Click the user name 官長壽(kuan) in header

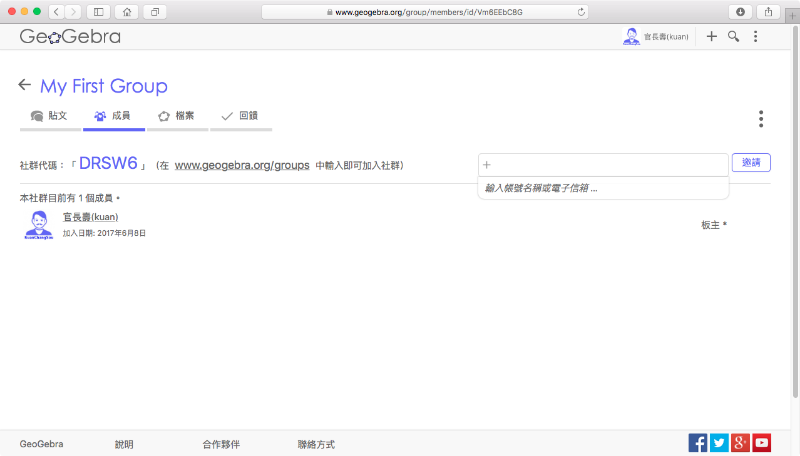click(x=666, y=37)
